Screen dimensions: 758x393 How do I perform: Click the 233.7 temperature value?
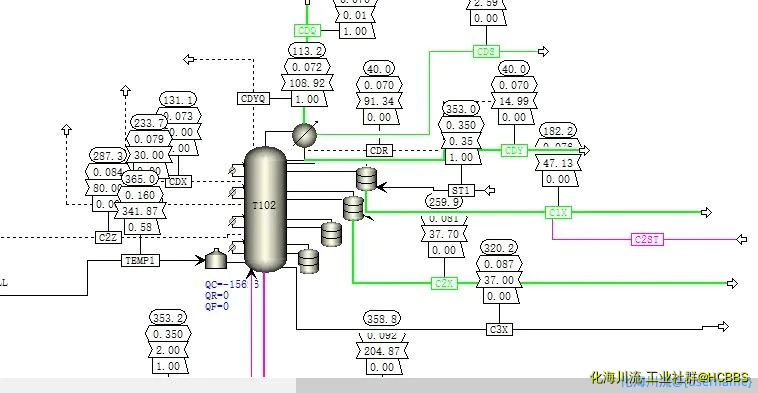[x=149, y=123]
